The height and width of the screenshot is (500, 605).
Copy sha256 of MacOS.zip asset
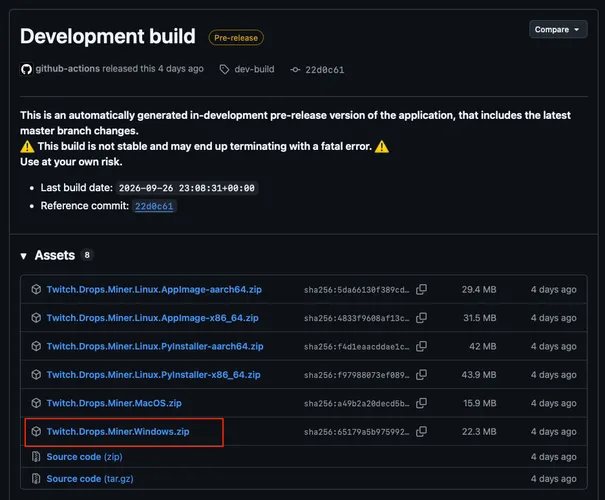click(421, 403)
